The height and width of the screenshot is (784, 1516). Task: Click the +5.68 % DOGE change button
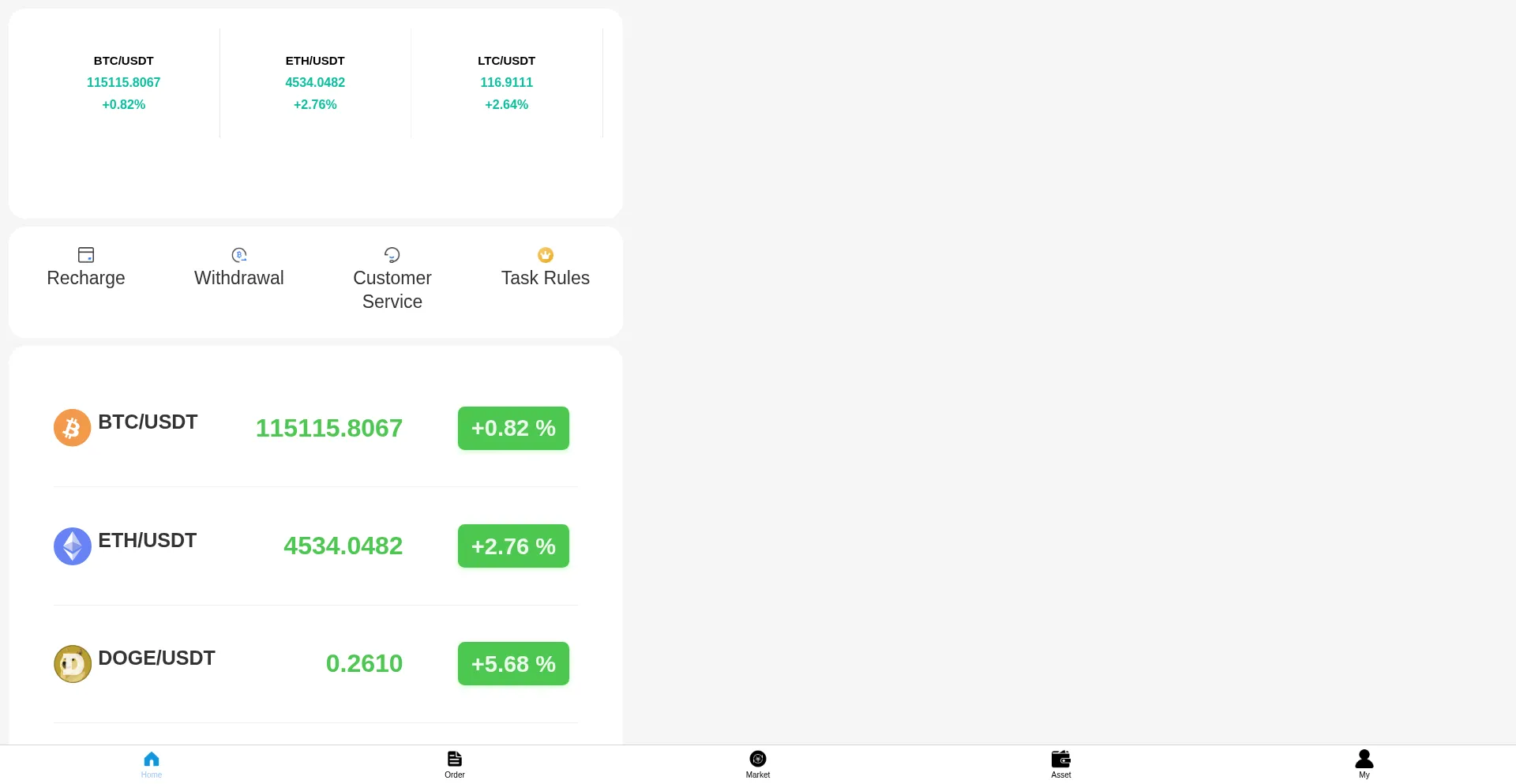(513, 664)
